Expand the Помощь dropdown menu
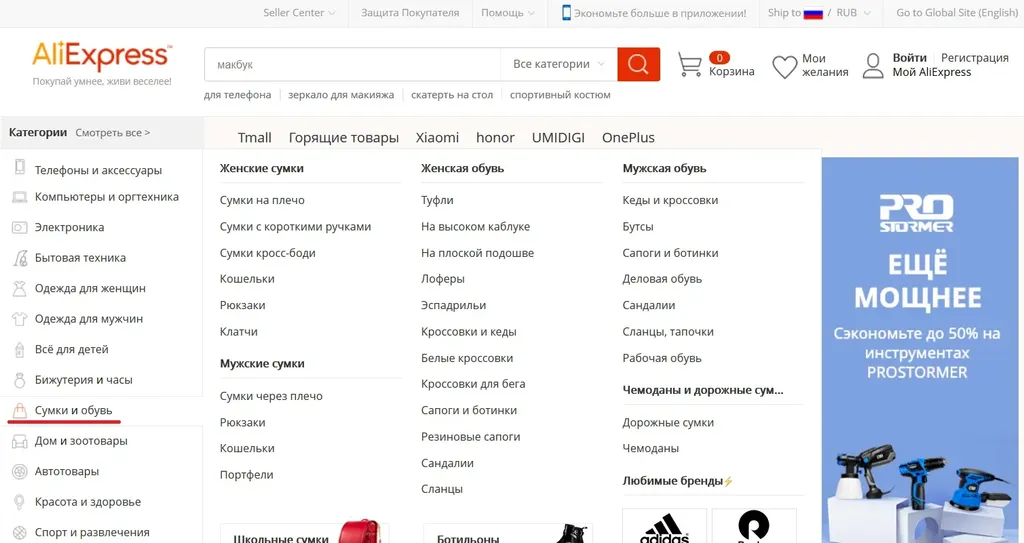Viewport: 1024px width, 543px height. [508, 12]
